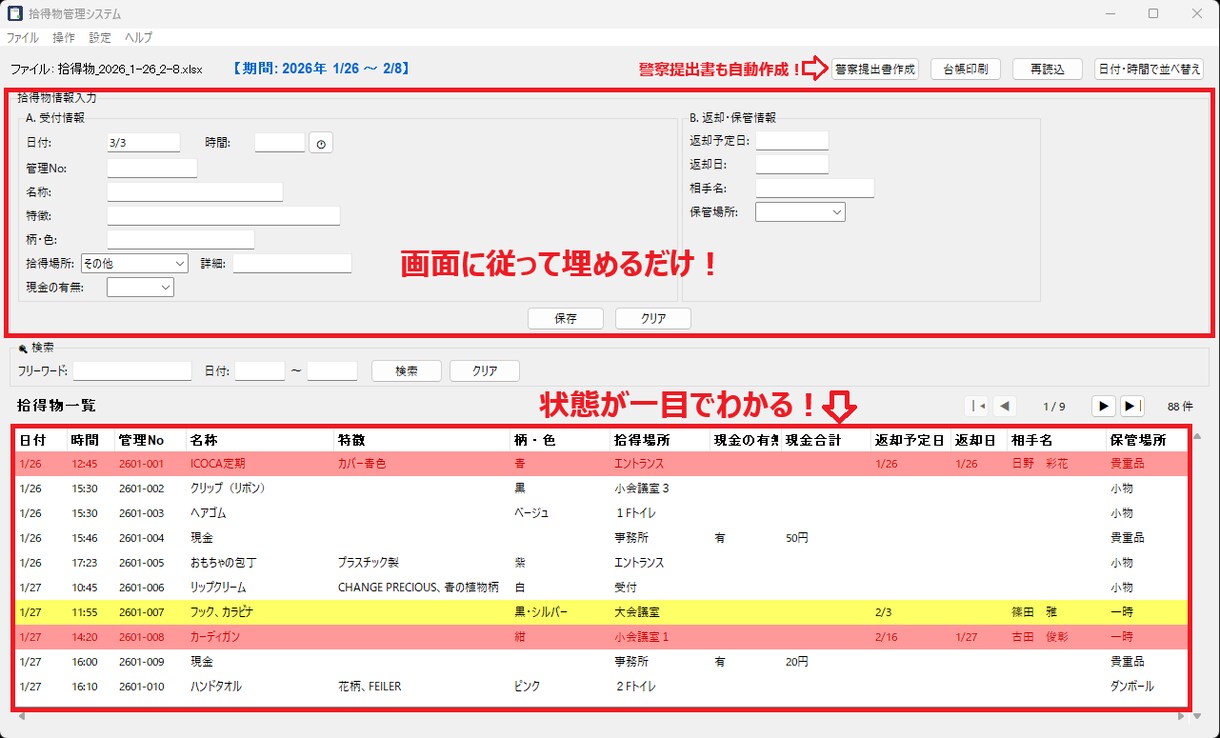Click the 柄・色 input field
This screenshot has width=1220, height=738.
pyautogui.click(x=180, y=240)
